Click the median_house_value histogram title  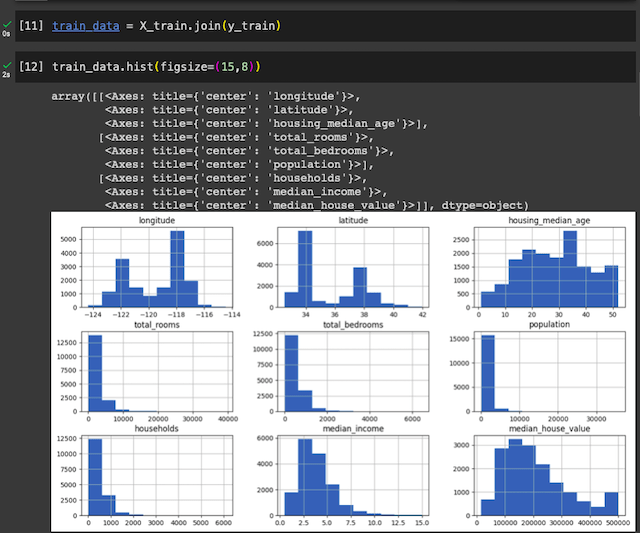pos(549,429)
